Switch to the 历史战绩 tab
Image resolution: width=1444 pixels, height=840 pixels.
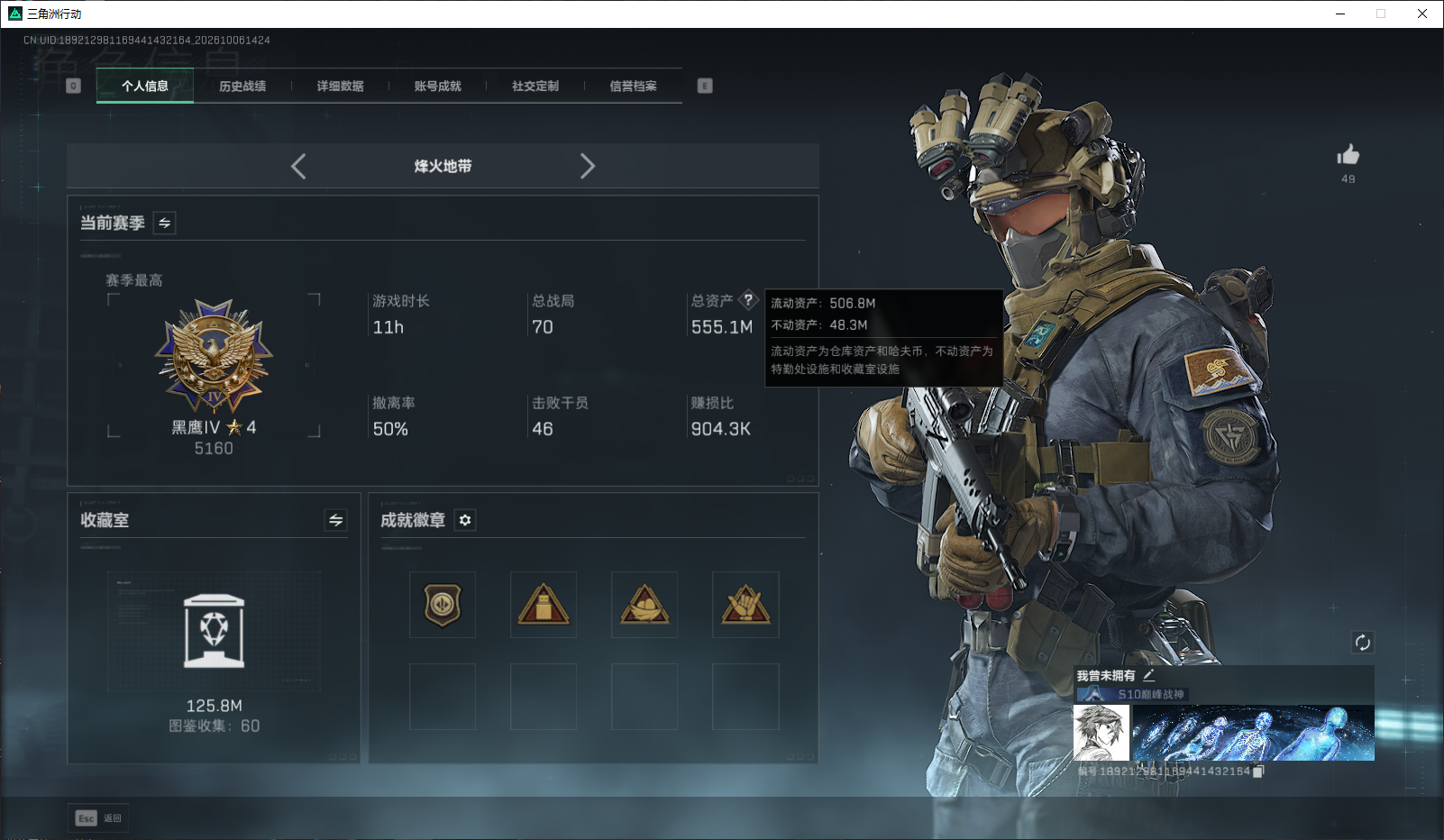242,87
